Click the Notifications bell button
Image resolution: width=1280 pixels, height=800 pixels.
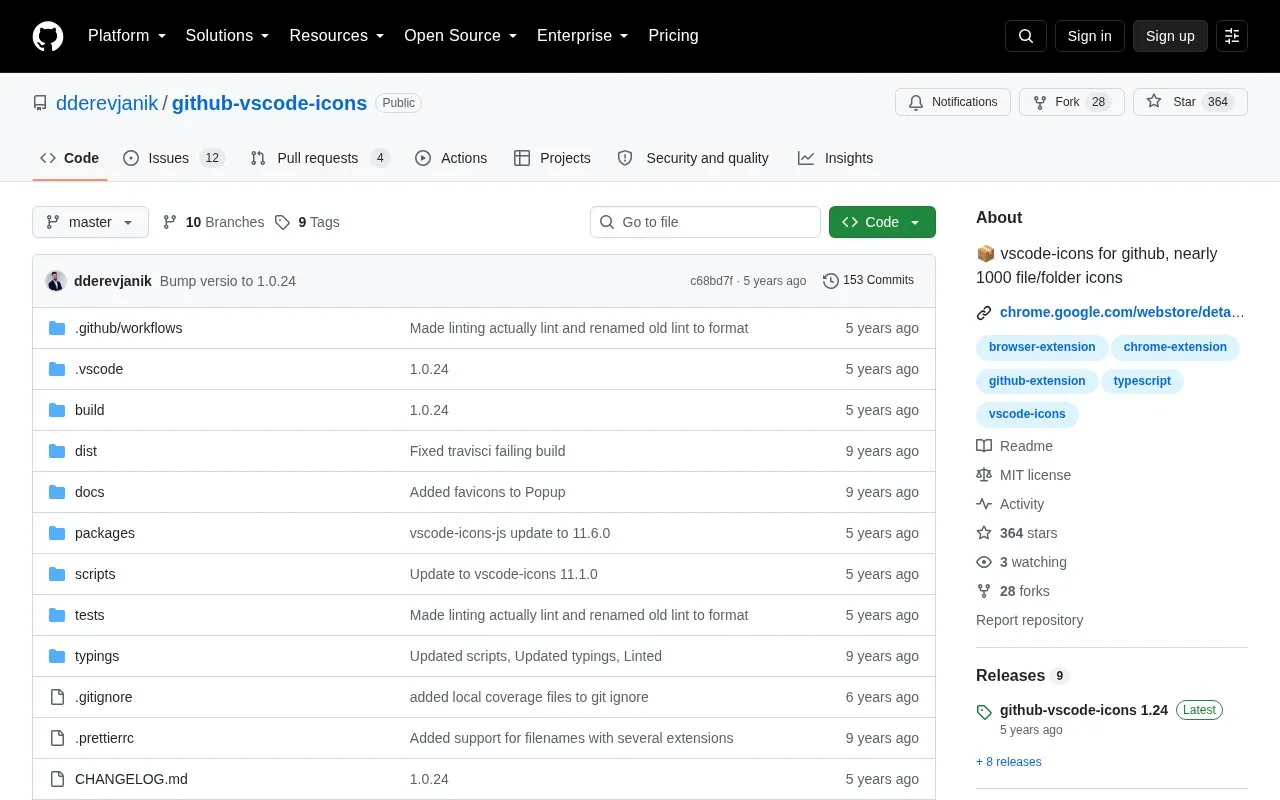pos(953,102)
